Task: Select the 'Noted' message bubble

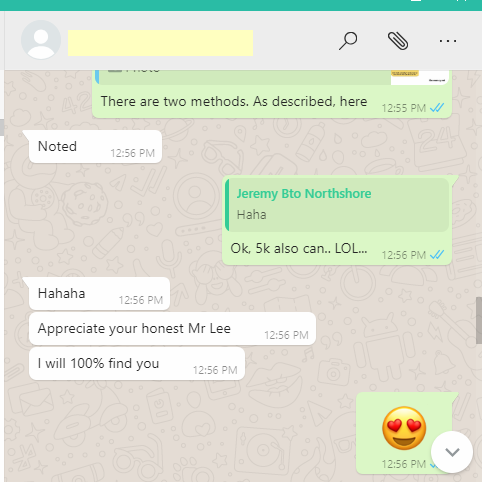Action: click(95, 147)
